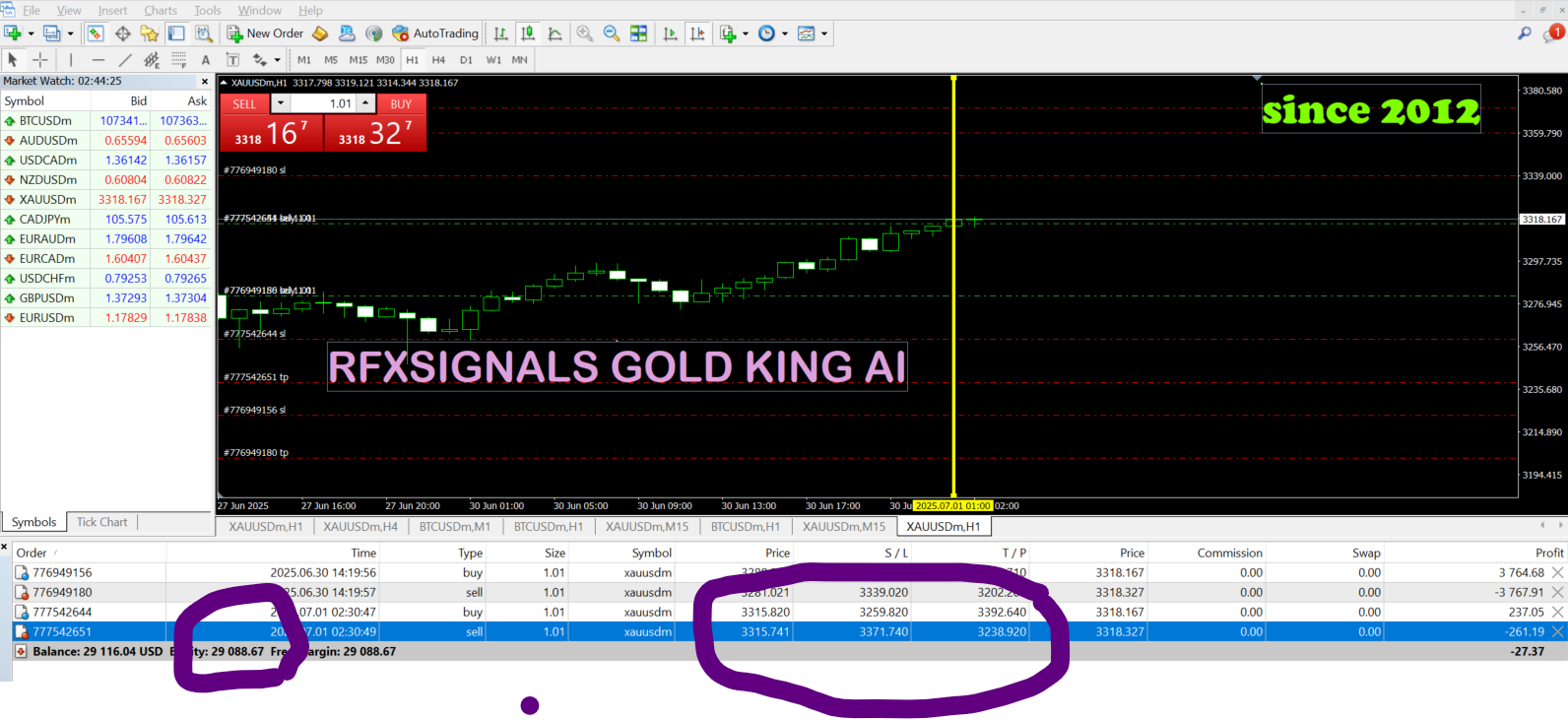Toggle the Market Watch panel icon
The image size is (1568, 720).
pyautogui.click(x=96, y=33)
